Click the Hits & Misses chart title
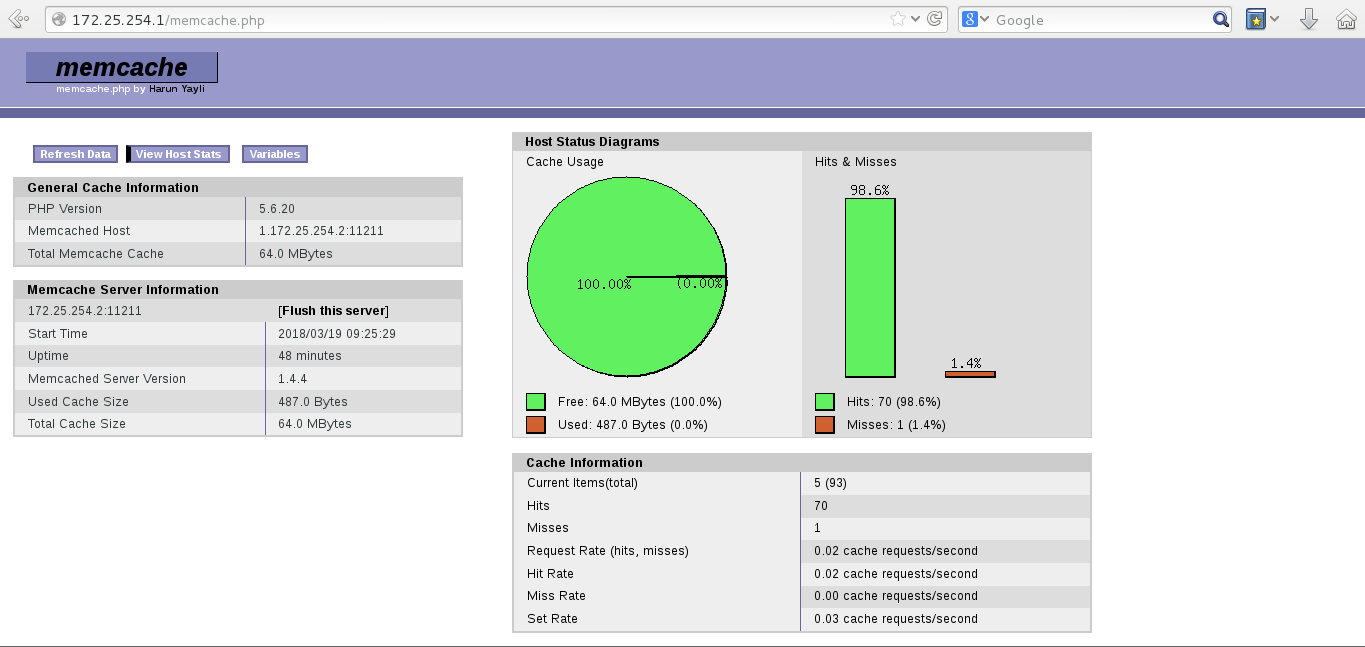This screenshot has height=647, width=1365. point(856,162)
